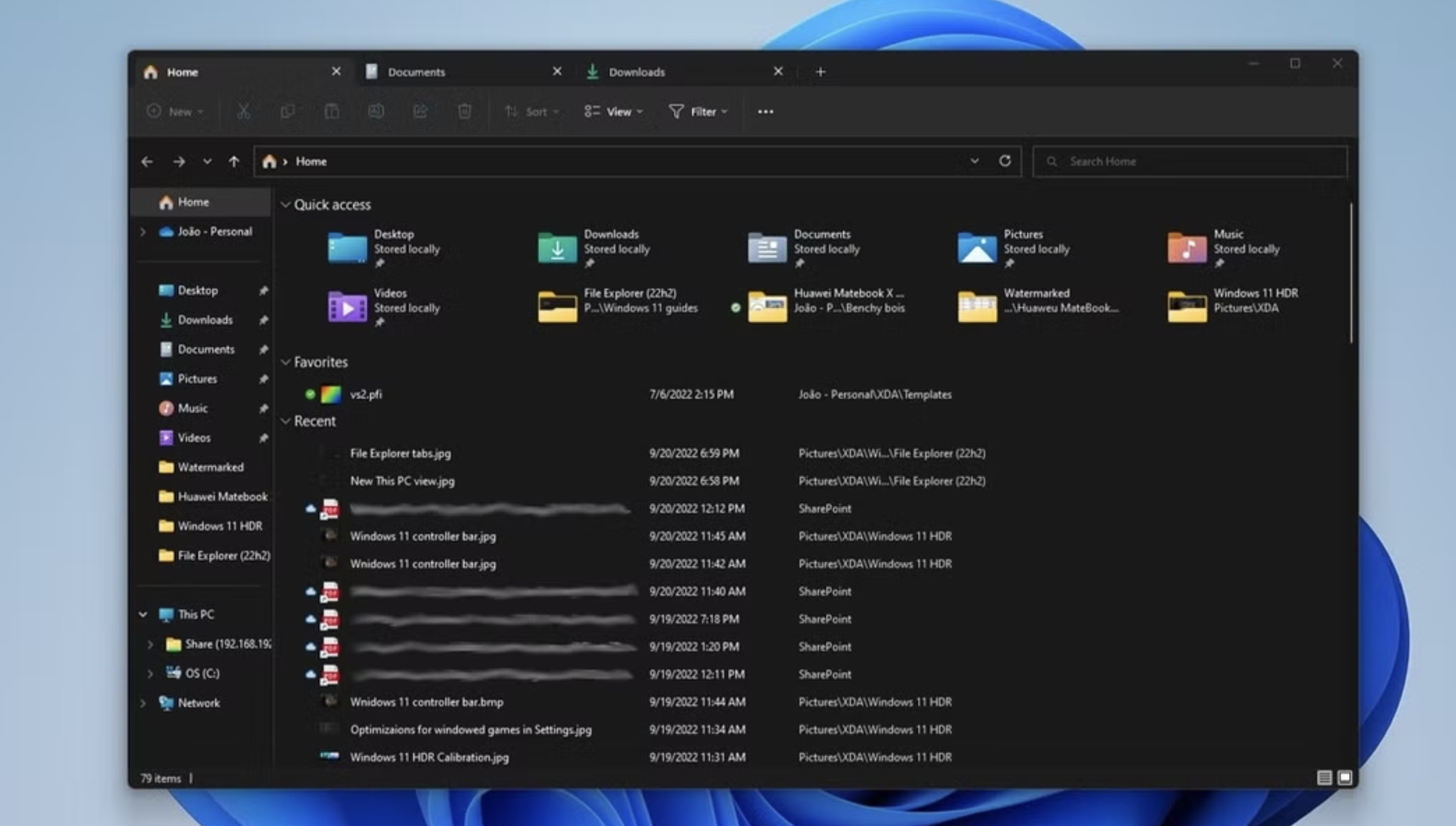Switch to large thumbnails view icon
This screenshot has height=826, width=1456.
(x=1345, y=777)
